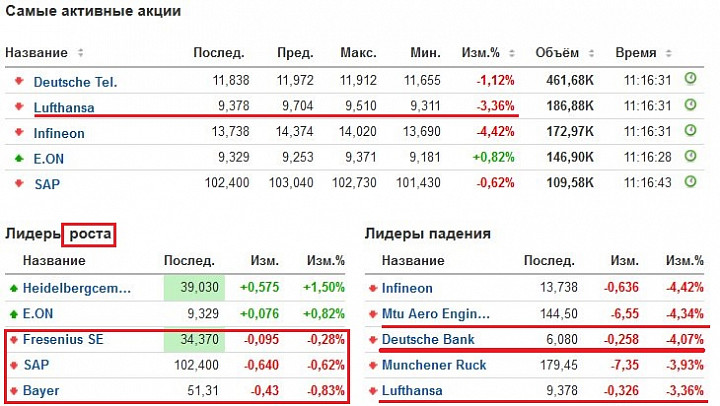Screen dimensions: 720x406
Task: Click red down arrow beside Mtu Aero Engin
Action: click(x=373, y=314)
